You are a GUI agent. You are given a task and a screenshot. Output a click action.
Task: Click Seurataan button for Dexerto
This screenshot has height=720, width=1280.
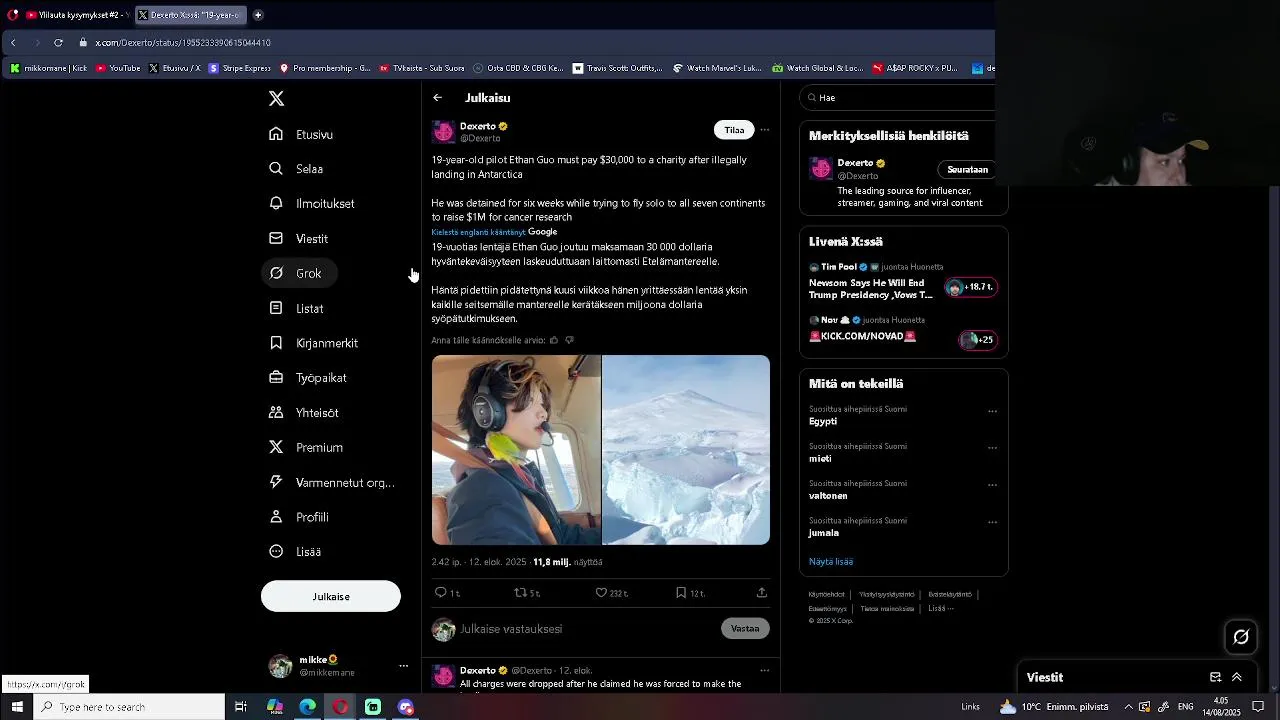(x=967, y=169)
